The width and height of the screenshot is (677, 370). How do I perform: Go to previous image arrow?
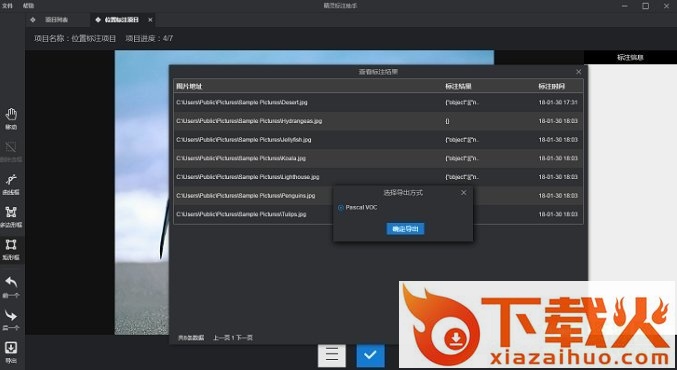11,287
